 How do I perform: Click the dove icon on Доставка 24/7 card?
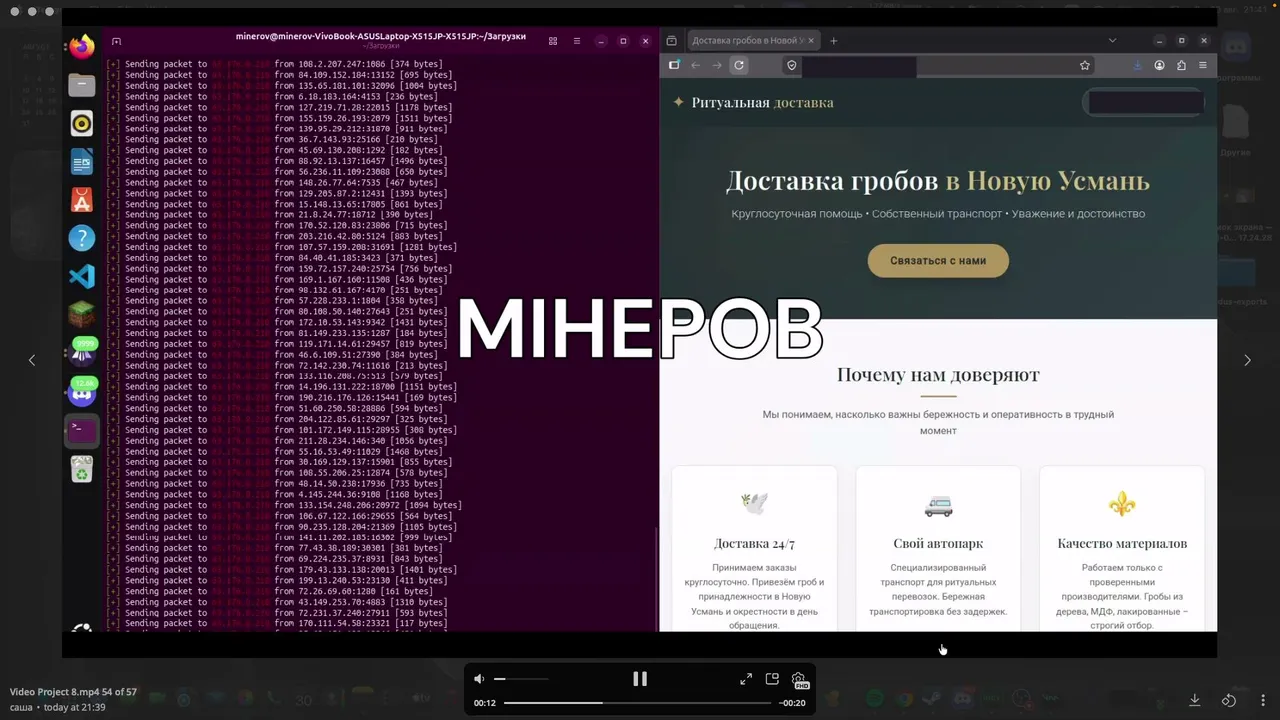click(x=754, y=504)
